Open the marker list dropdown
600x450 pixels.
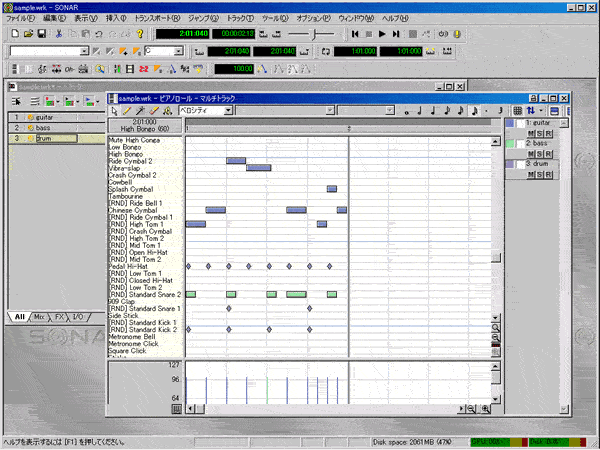coord(85,51)
